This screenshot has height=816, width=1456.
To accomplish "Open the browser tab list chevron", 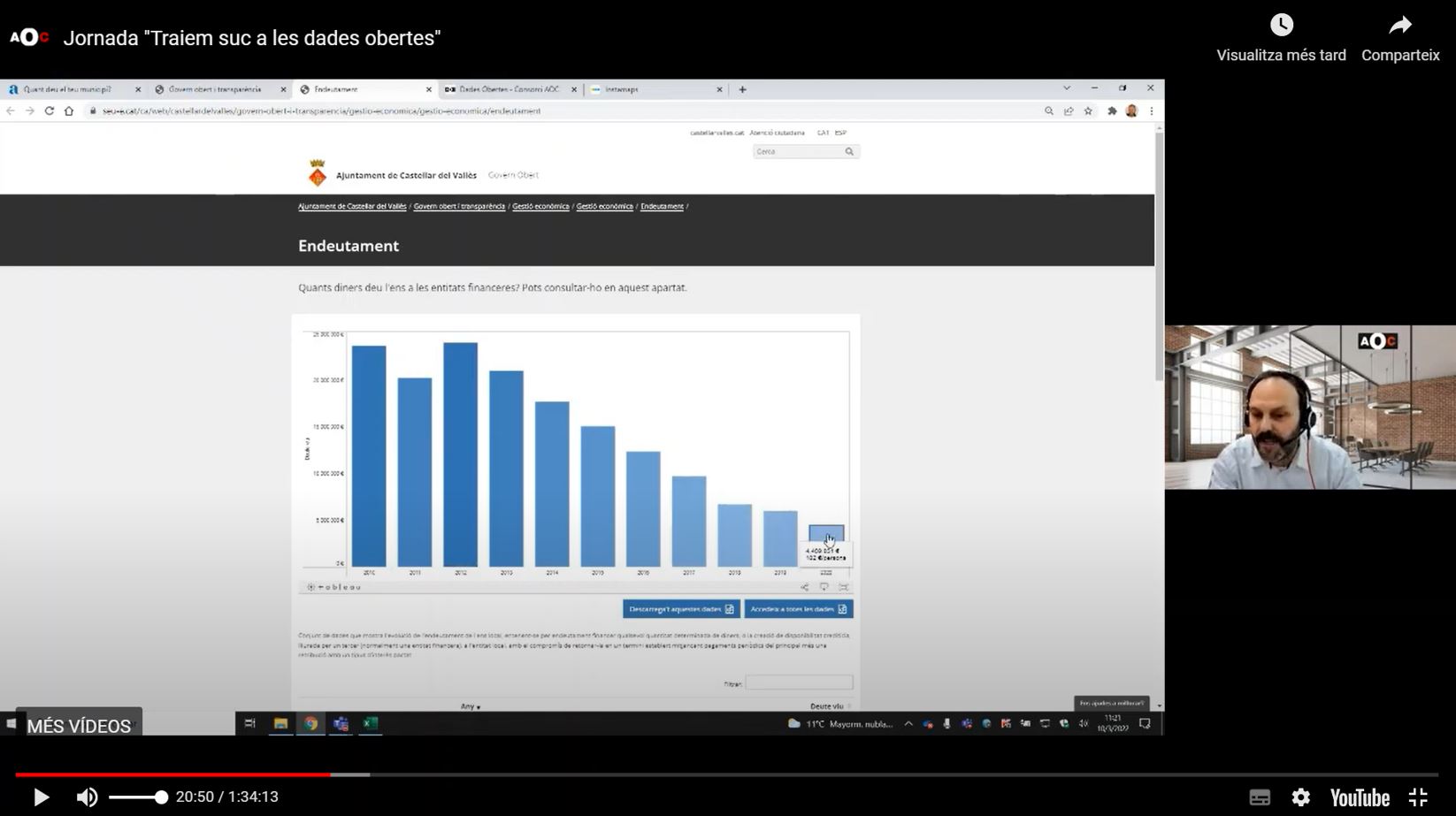I will [x=1067, y=88].
